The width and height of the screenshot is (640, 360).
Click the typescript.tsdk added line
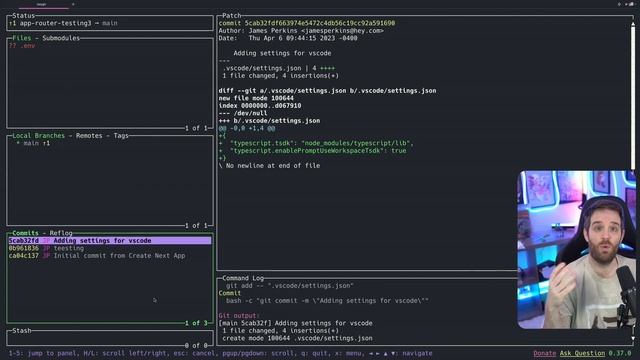316,143
